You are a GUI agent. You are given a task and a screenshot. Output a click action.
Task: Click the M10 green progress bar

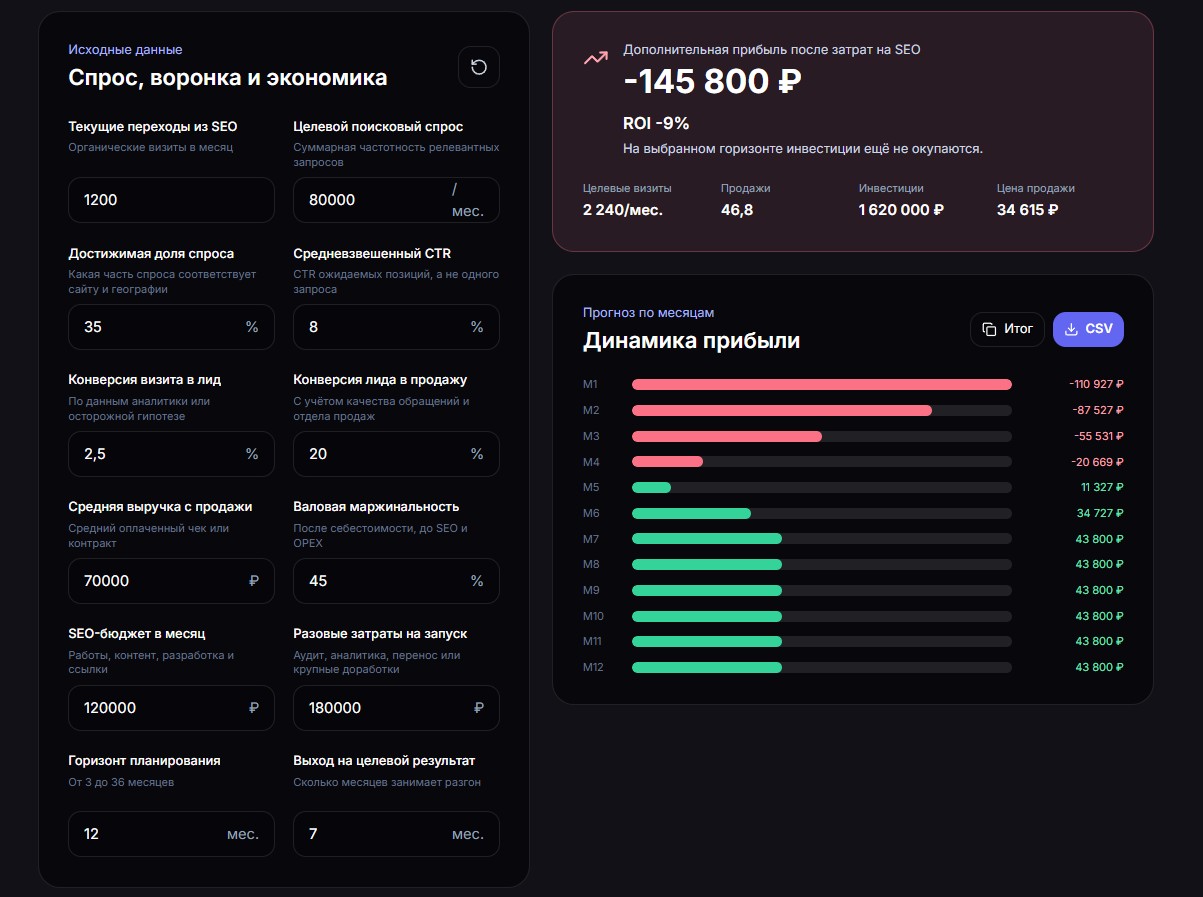(x=707, y=616)
